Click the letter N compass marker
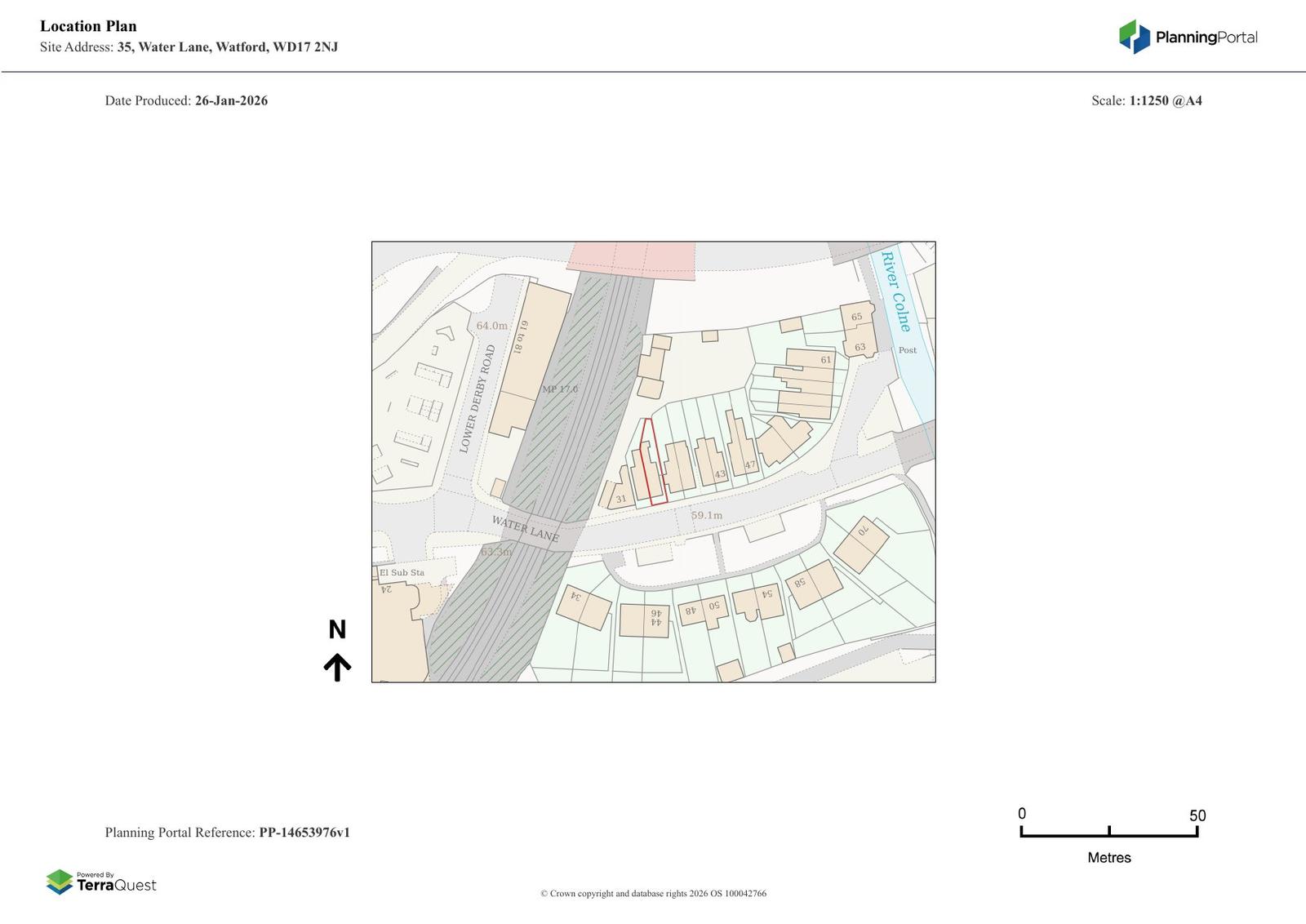This screenshot has width=1306, height=924. [x=337, y=629]
